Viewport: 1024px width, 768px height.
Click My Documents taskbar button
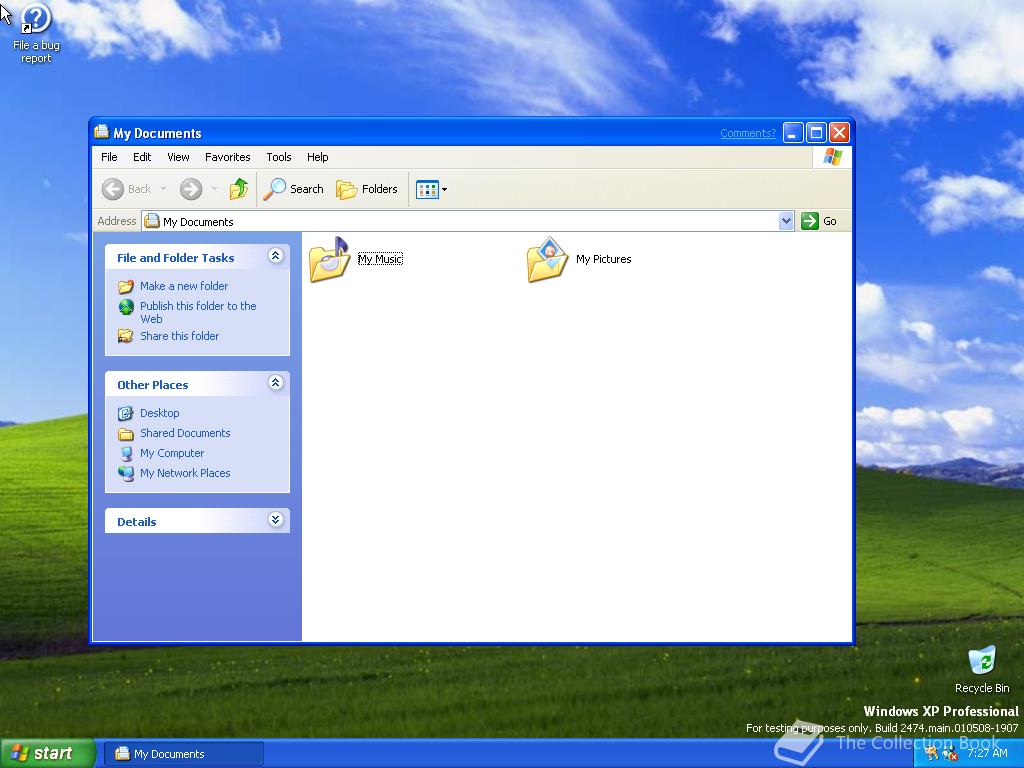coord(185,754)
